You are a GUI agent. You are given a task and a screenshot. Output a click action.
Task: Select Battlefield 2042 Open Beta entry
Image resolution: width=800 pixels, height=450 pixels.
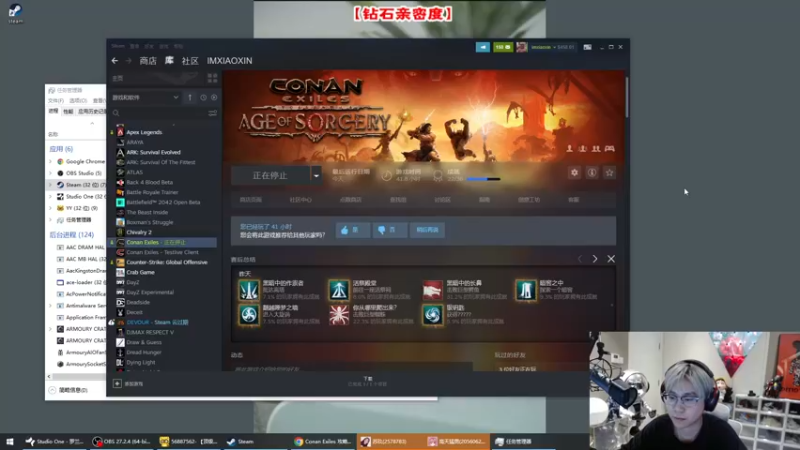(163, 202)
